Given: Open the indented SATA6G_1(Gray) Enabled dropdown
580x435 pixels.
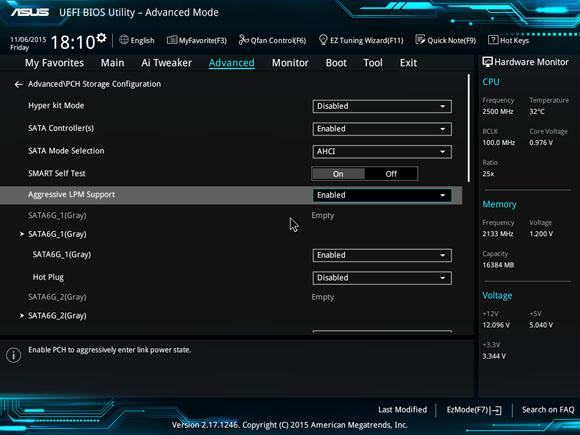Looking at the screenshot, I should tap(382, 255).
